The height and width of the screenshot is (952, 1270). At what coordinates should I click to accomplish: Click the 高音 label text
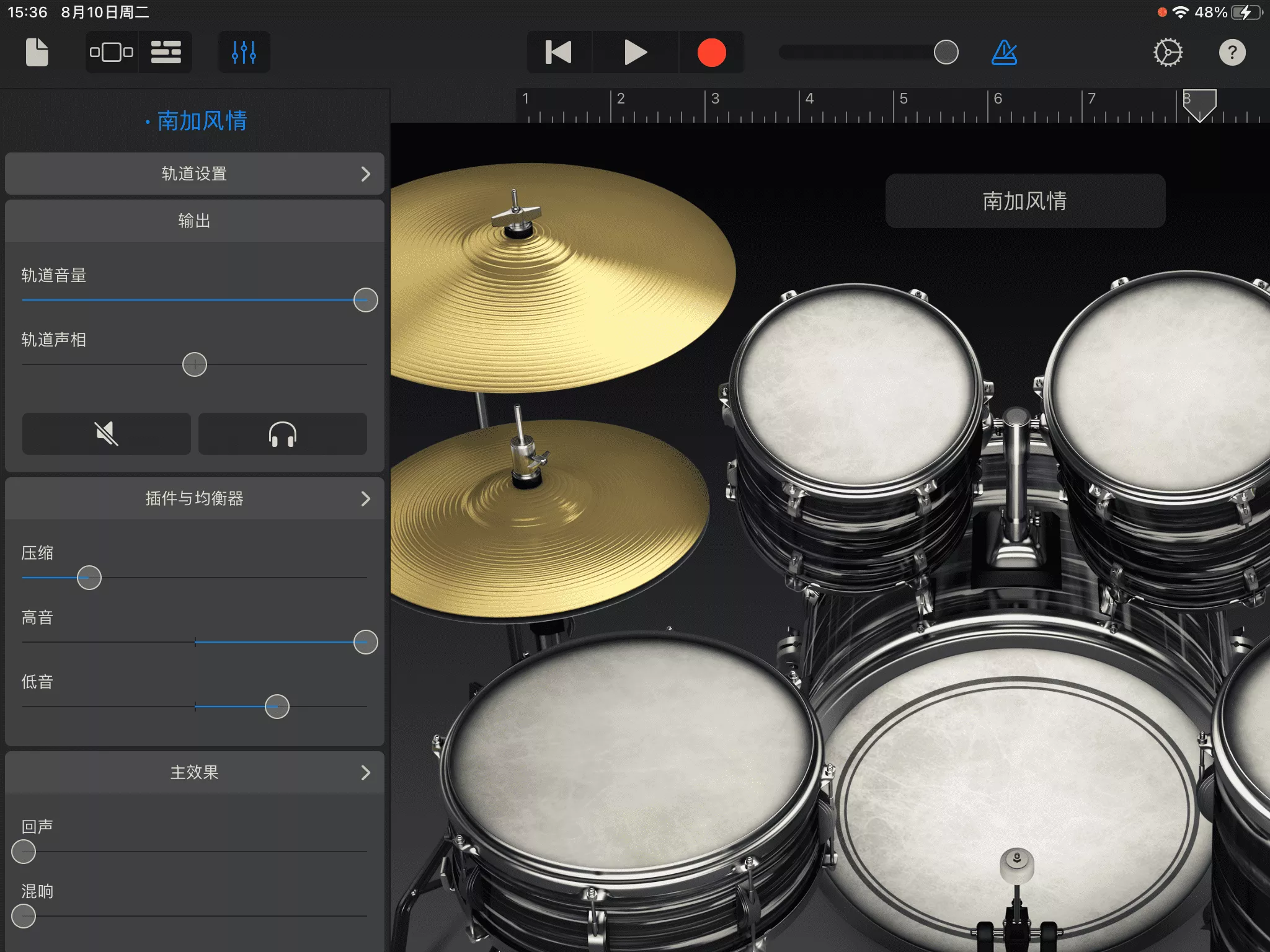37,617
